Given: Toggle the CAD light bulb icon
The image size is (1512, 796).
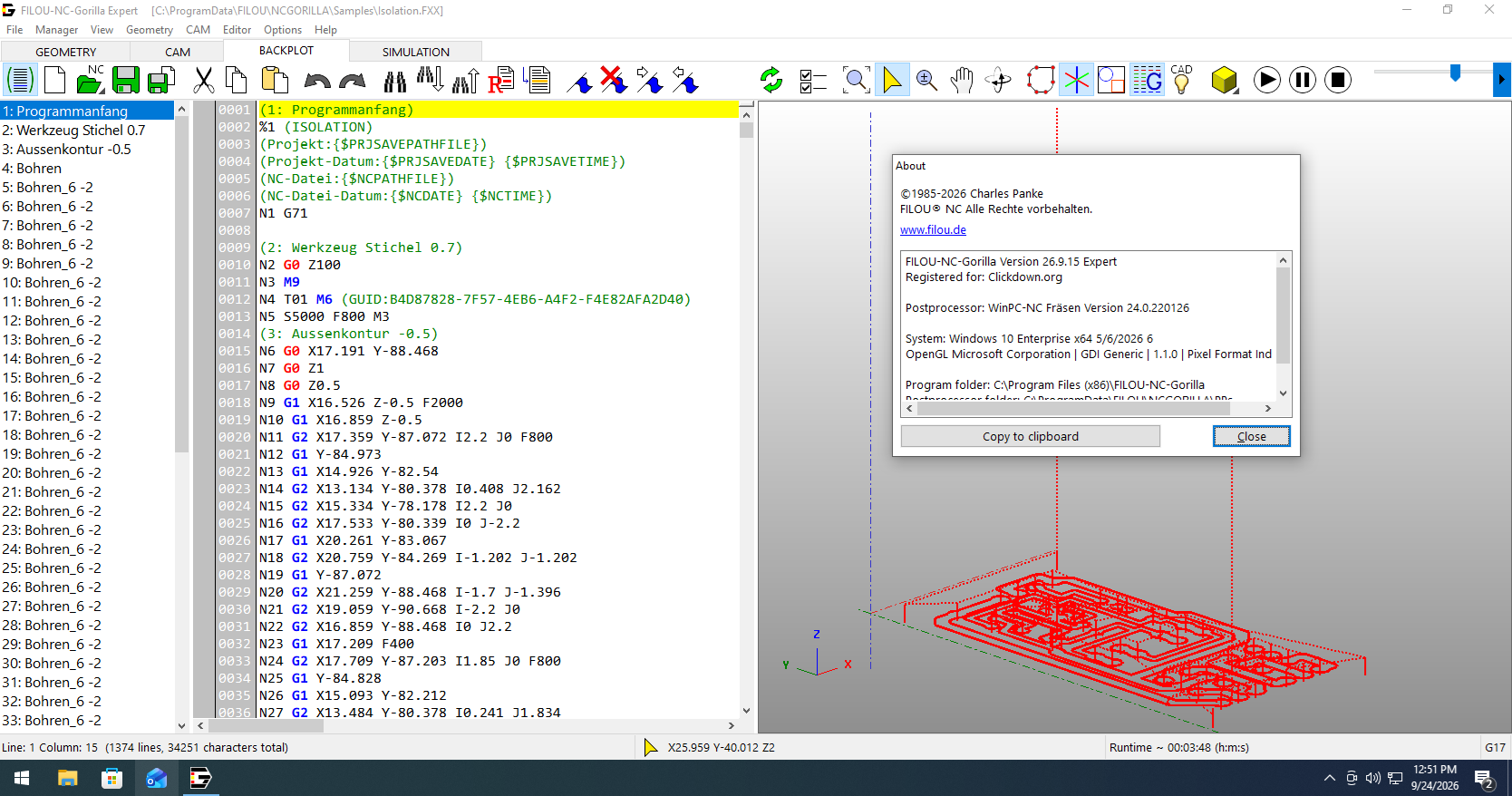Looking at the screenshot, I should (x=1182, y=80).
